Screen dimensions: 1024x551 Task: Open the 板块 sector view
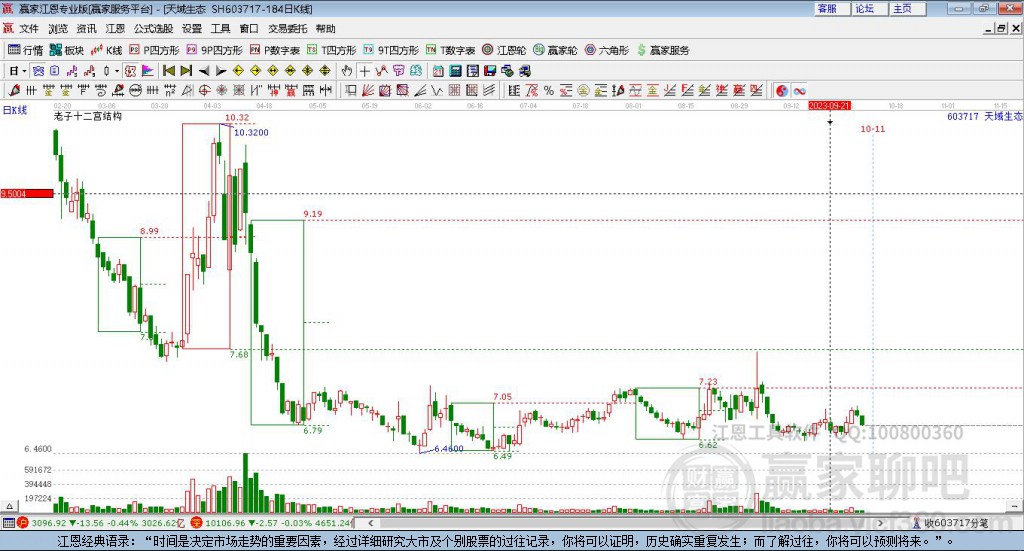click(x=67, y=50)
